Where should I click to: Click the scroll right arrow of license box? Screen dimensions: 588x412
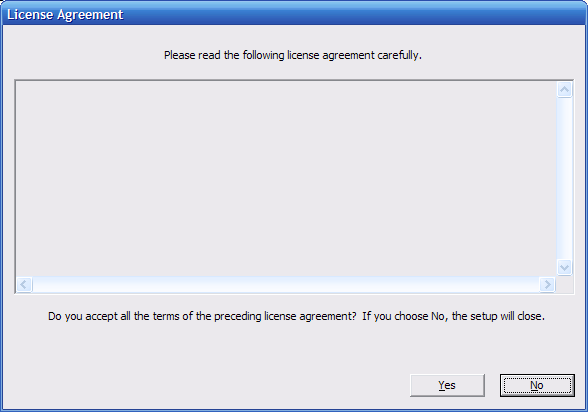pos(547,285)
